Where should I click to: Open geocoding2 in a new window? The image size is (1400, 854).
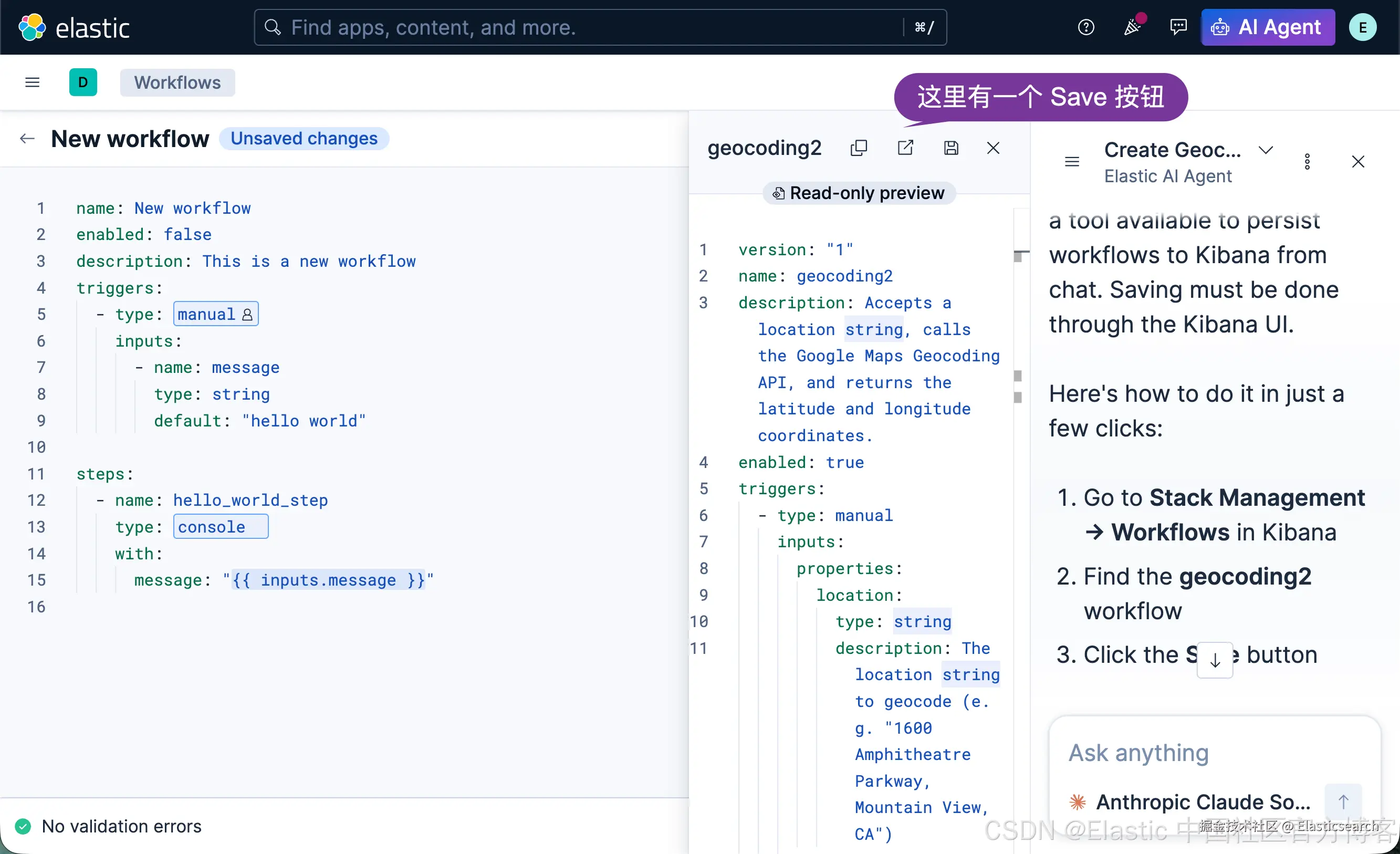tap(905, 148)
